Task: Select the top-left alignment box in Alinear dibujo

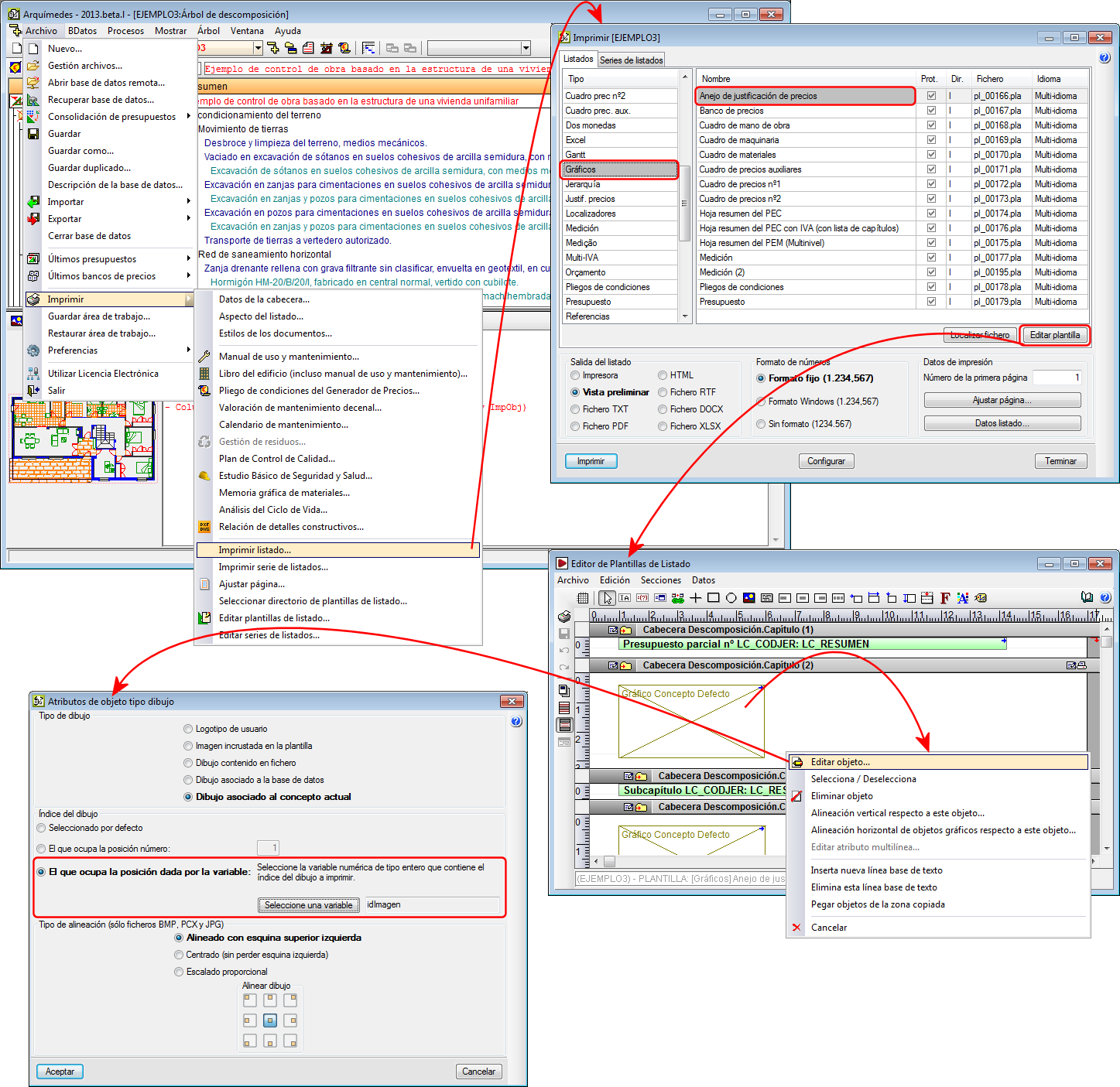Action: point(250,1000)
